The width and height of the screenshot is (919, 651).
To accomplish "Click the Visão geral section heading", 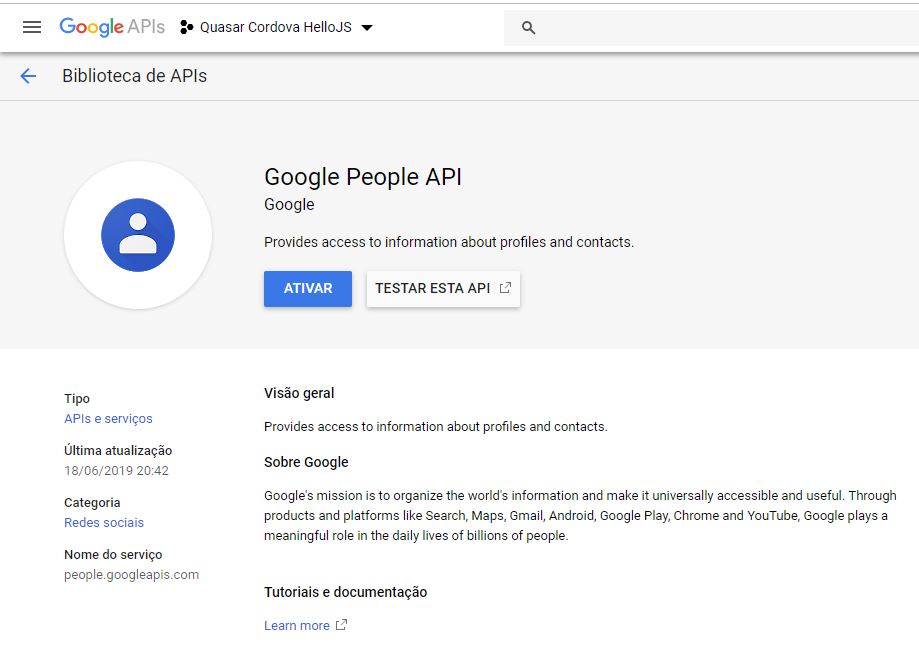I will click(299, 393).
